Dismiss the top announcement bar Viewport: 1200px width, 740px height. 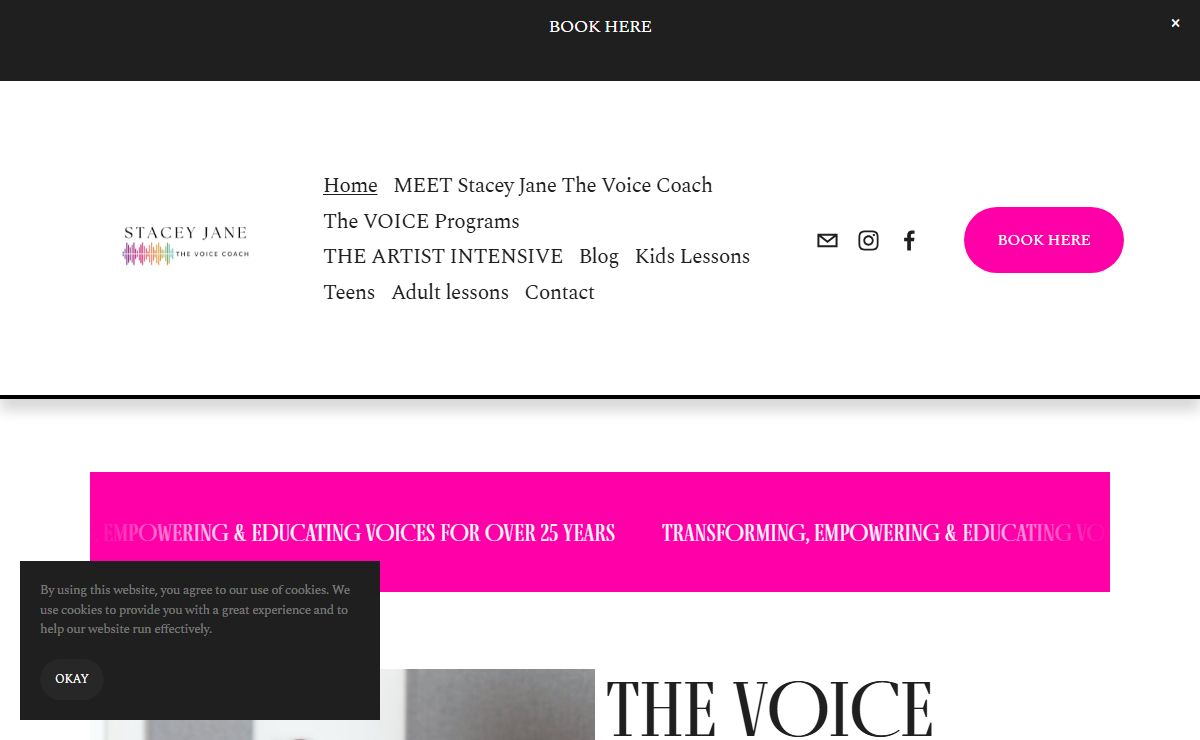click(1175, 23)
